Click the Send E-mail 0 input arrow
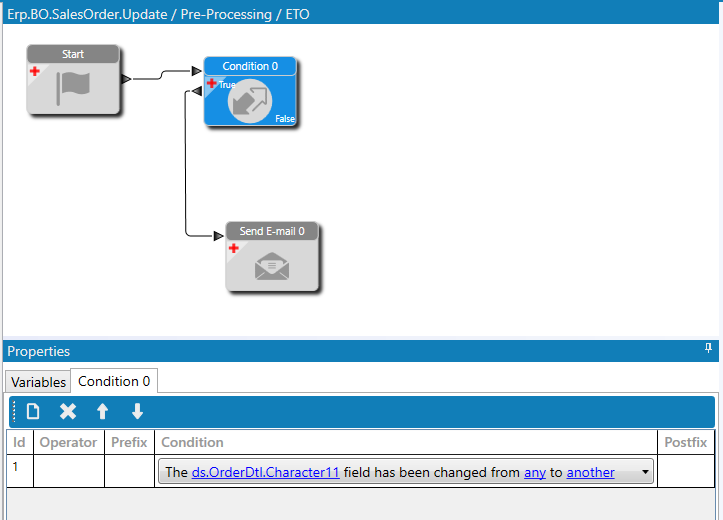723x520 pixels. pyautogui.click(x=219, y=236)
